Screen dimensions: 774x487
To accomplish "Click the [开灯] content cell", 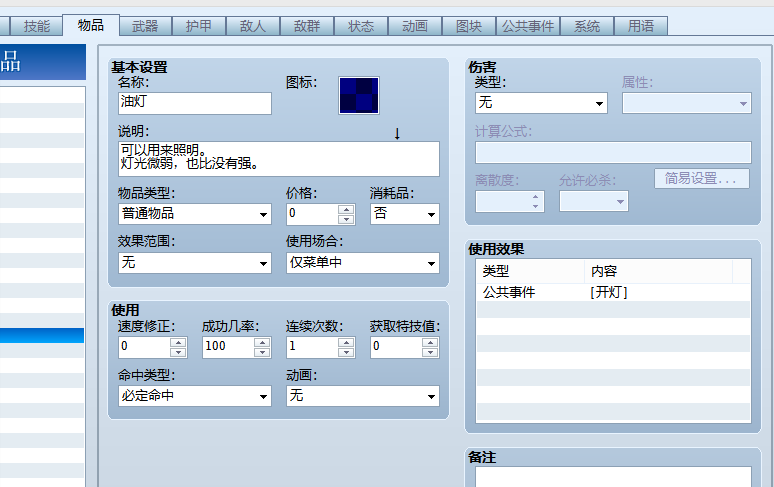I will click(609, 292).
